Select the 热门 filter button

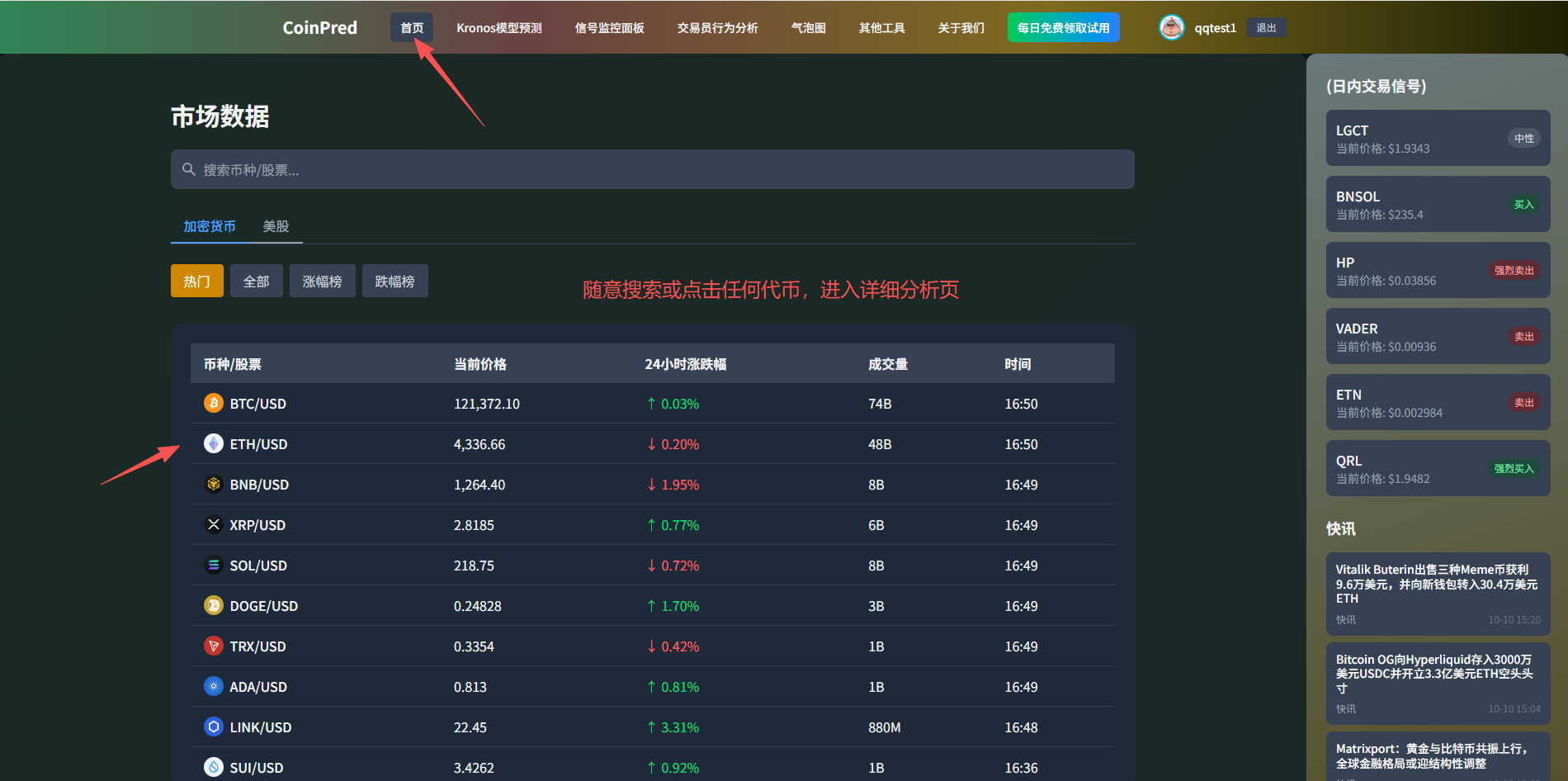tap(196, 281)
